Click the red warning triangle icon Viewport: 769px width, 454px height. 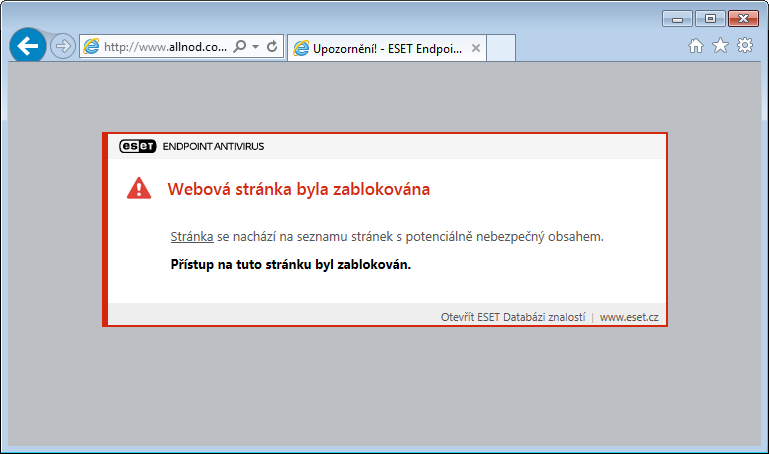[x=139, y=188]
